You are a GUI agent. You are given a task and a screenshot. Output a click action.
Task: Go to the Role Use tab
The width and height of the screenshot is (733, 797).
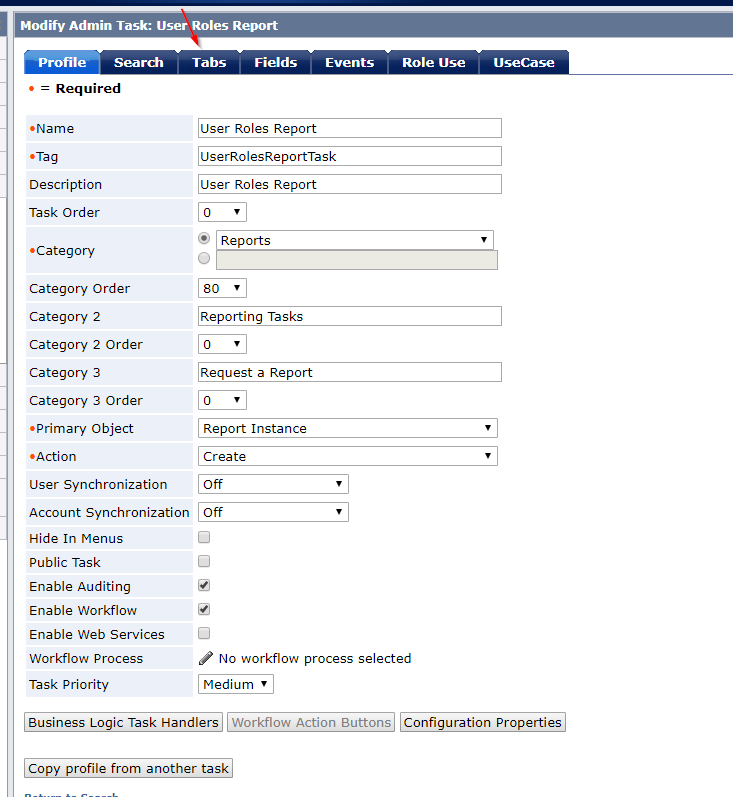(433, 62)
